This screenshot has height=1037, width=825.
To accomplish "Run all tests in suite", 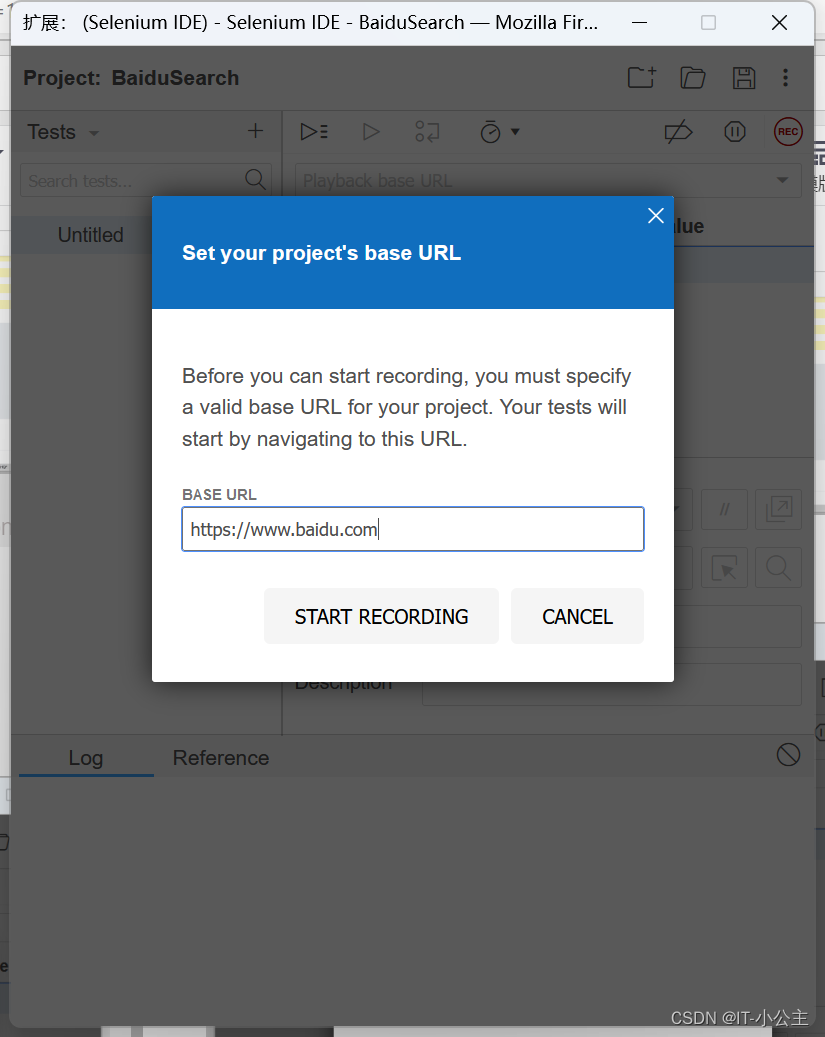I will (x=314, y=132).
